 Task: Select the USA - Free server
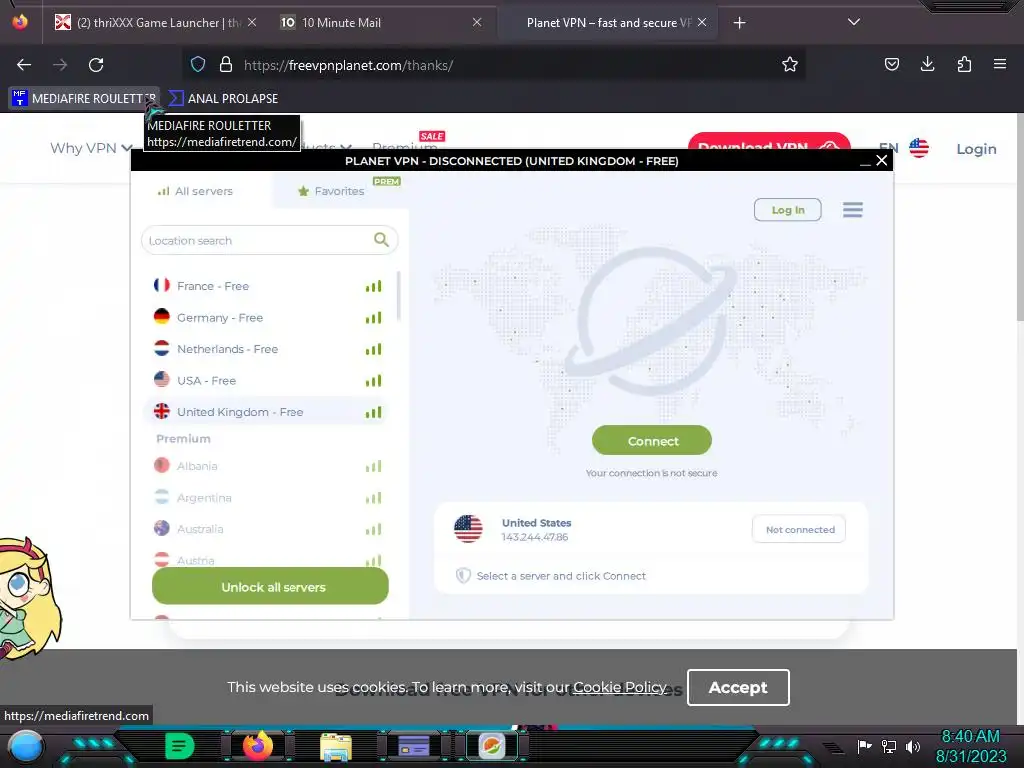click(267, 380)
